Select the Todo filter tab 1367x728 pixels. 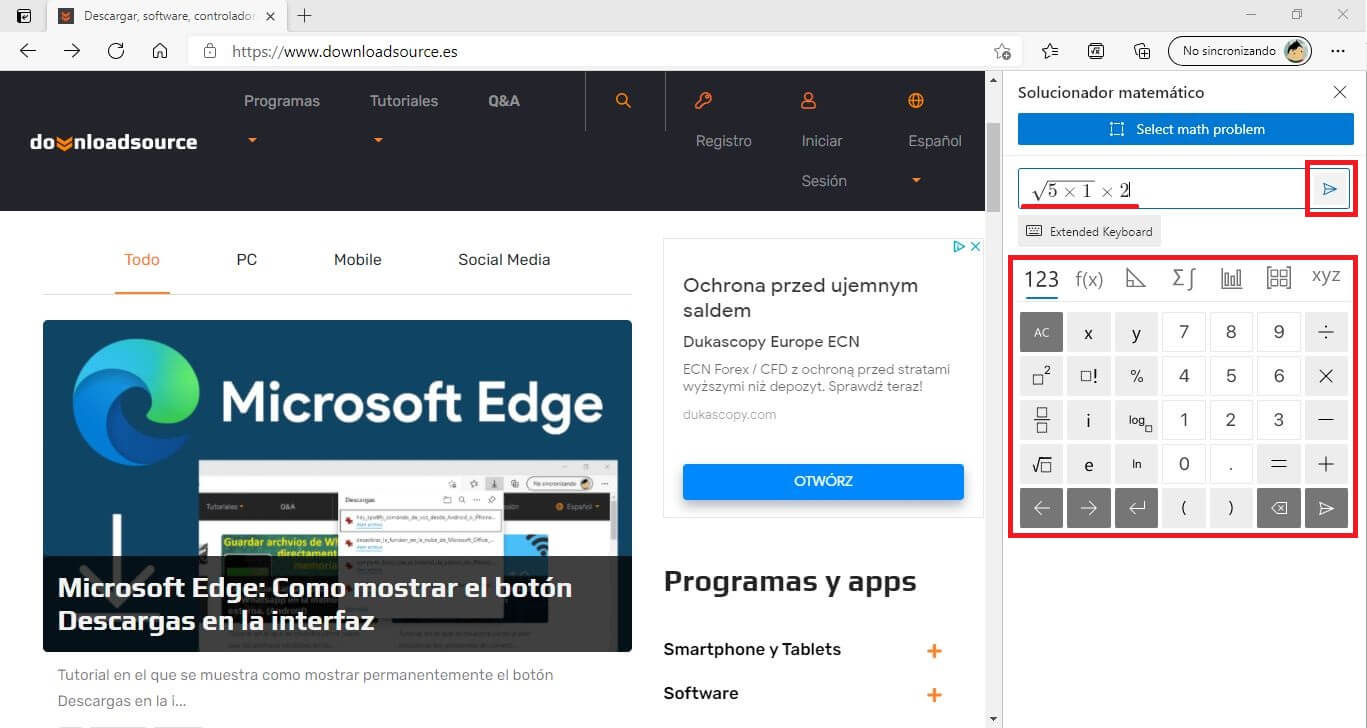[x=142, y=260]
